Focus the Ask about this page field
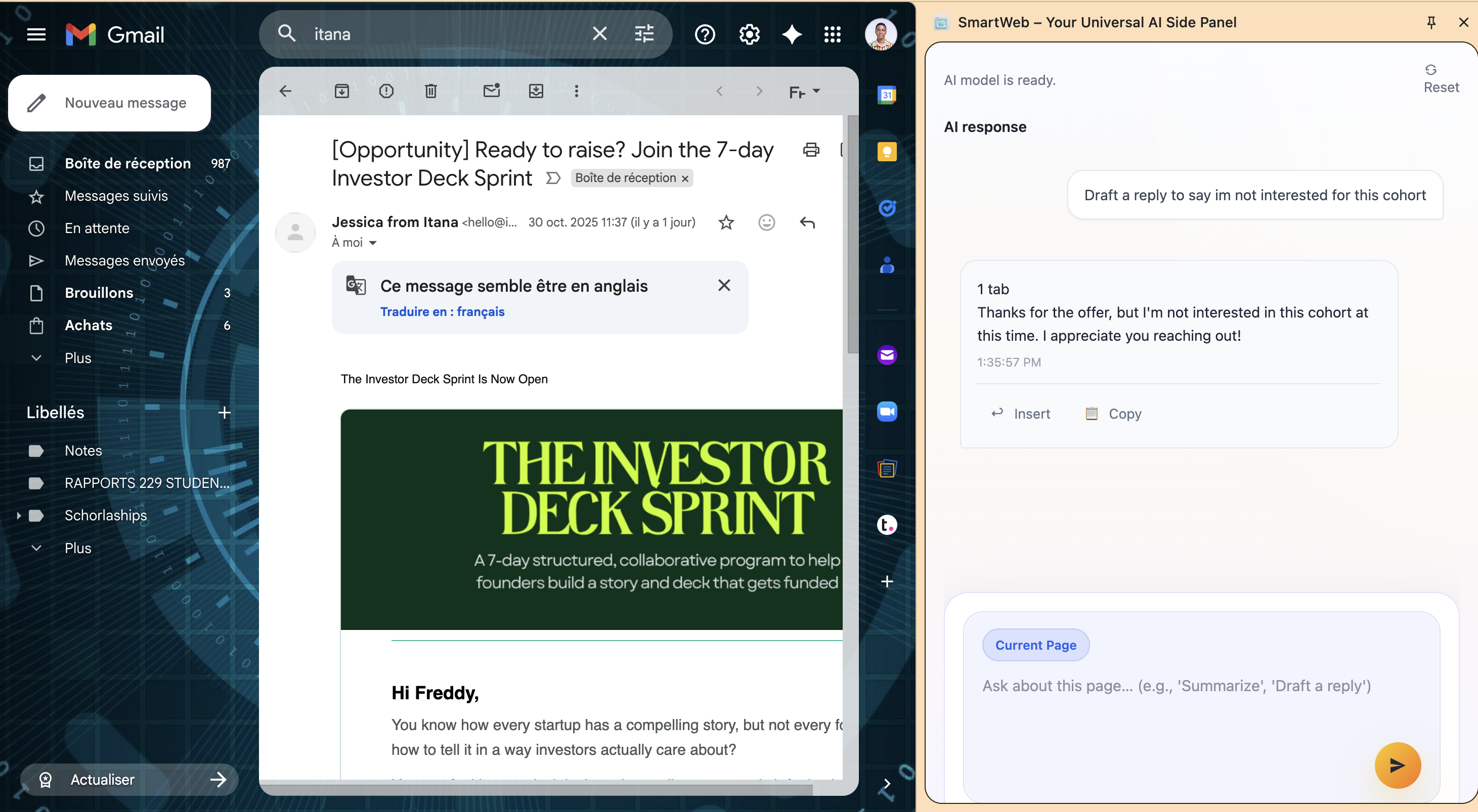The height and width of the screenshot is (812, 1478). point(1176,687)
